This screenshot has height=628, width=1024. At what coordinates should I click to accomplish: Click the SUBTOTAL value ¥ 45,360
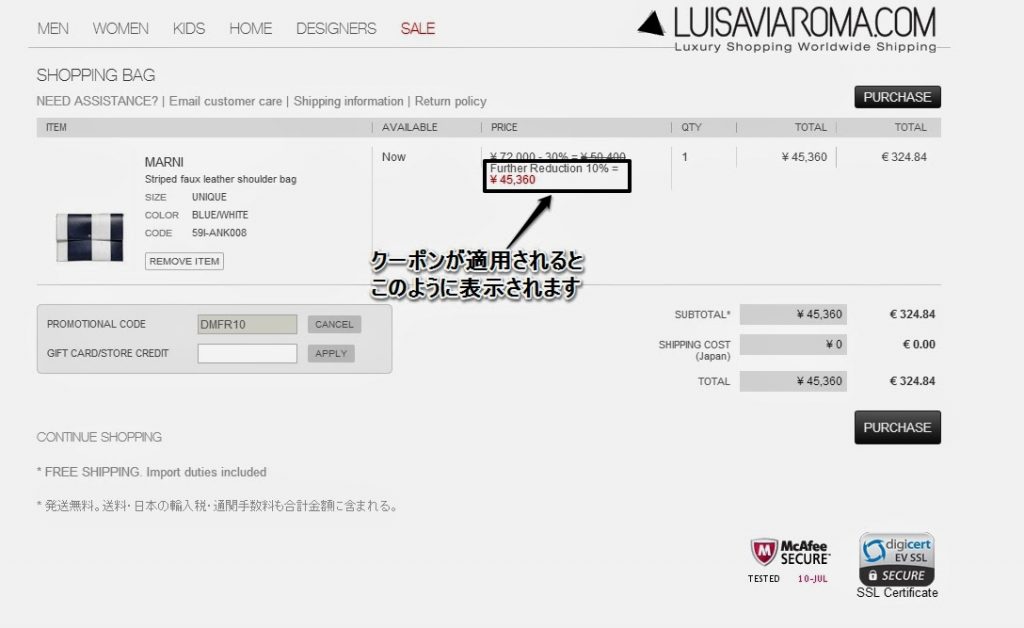pos(793,315)
